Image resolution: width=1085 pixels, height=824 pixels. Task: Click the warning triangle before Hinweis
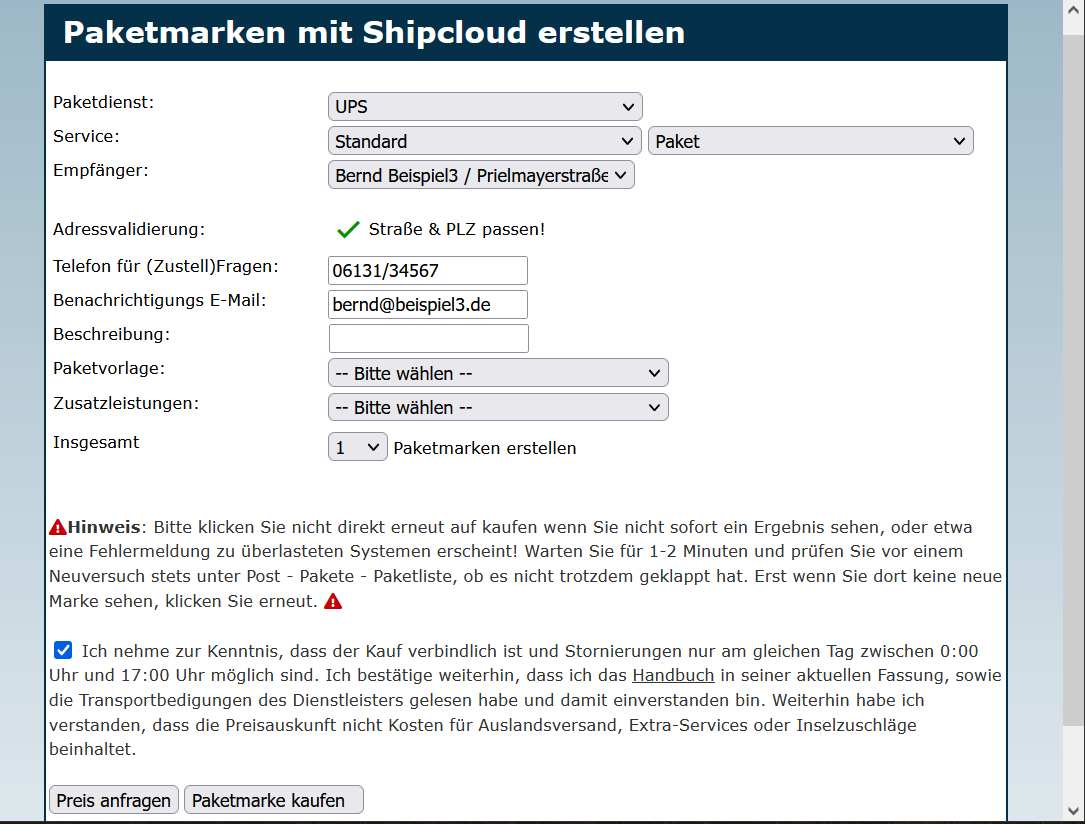(x=58, y=527)
